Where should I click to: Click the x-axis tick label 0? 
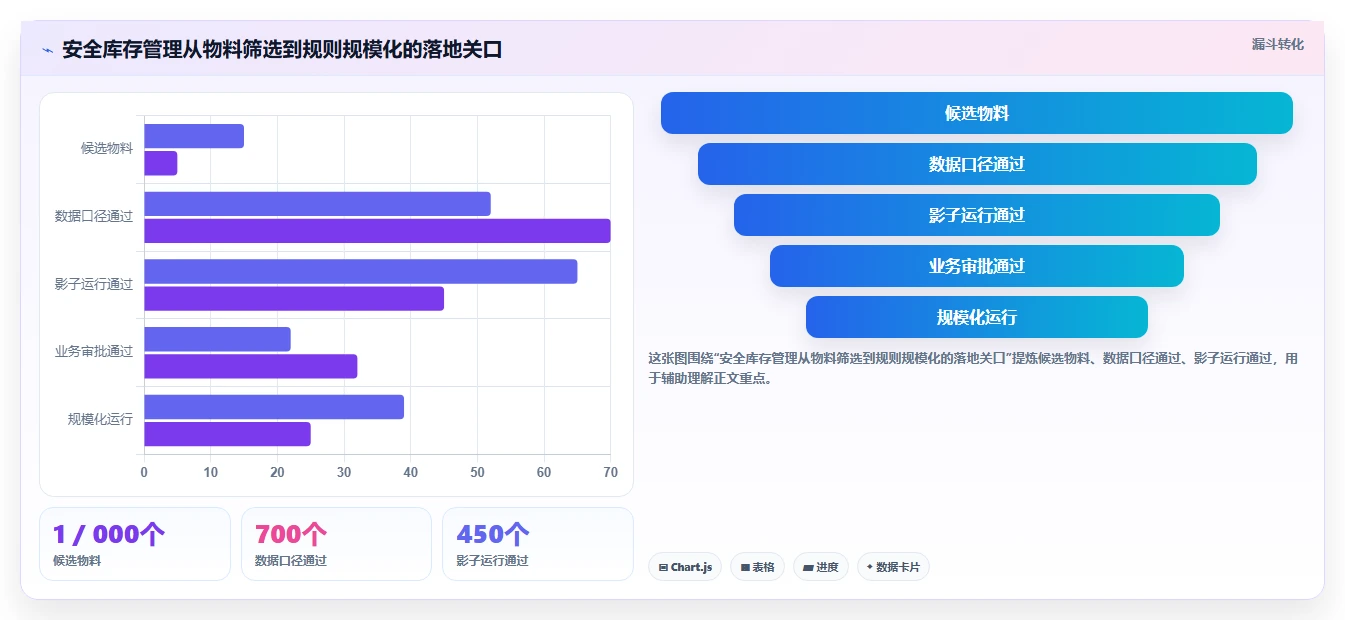point(144,472)
